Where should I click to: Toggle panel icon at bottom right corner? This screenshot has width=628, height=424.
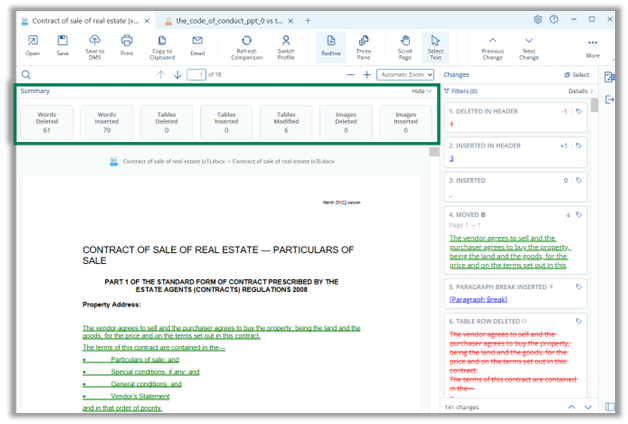609,407
